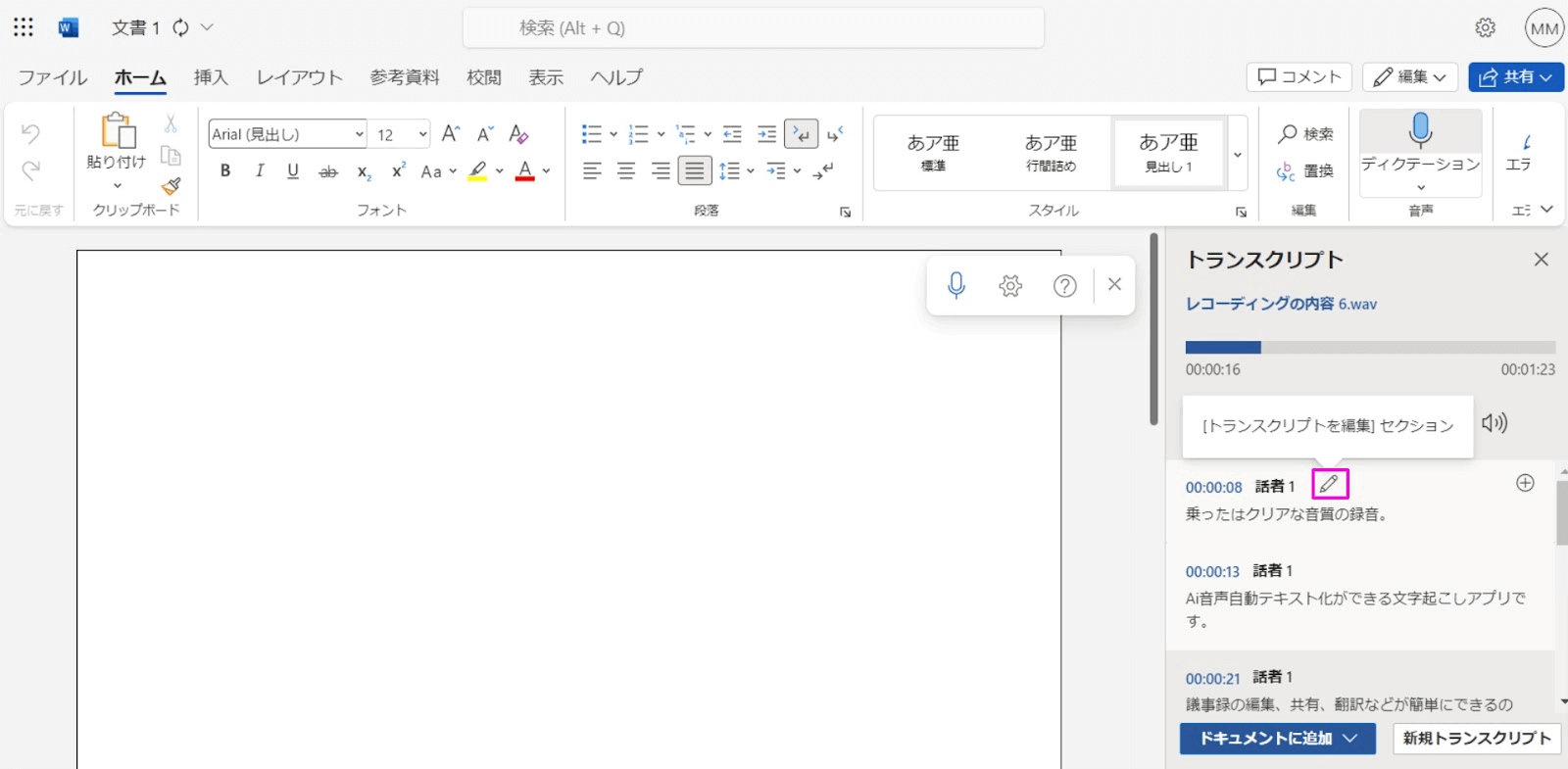The height and width of the screenshot is (769, 1568).
Task: Open font color dropdown arrow
Action: pos(546,170)
